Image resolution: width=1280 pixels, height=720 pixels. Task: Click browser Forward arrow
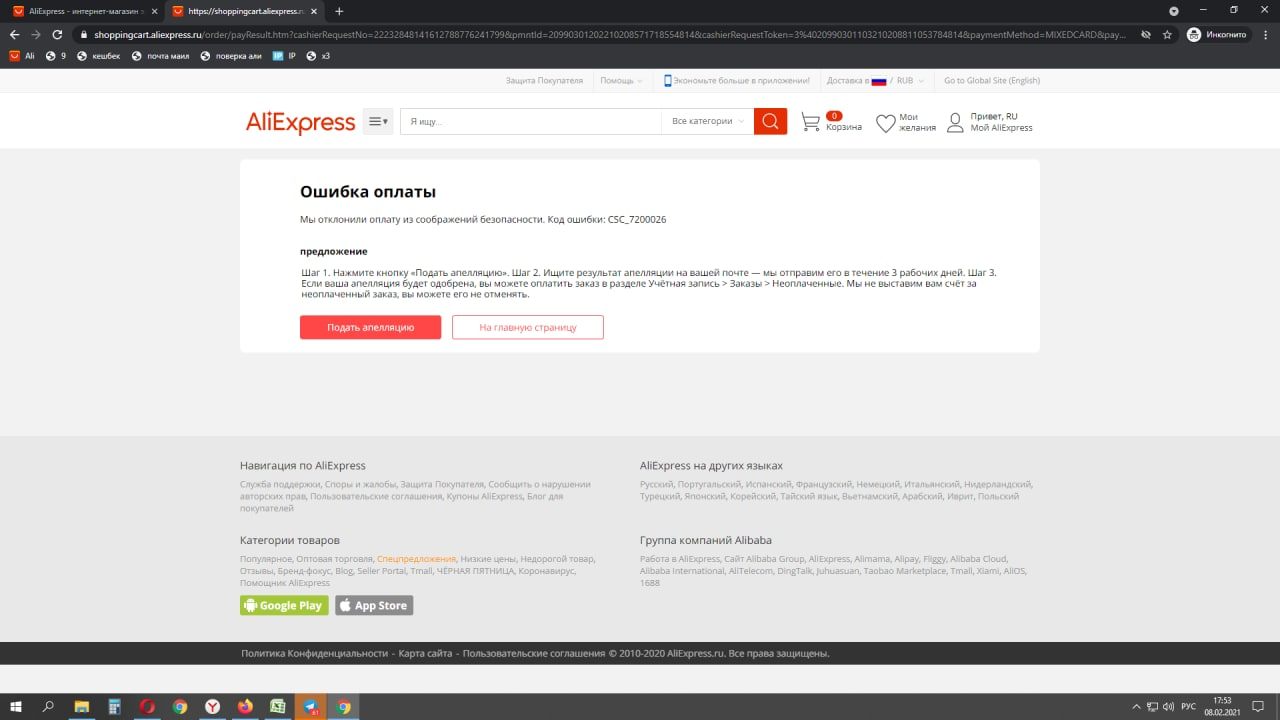point(36,34)
